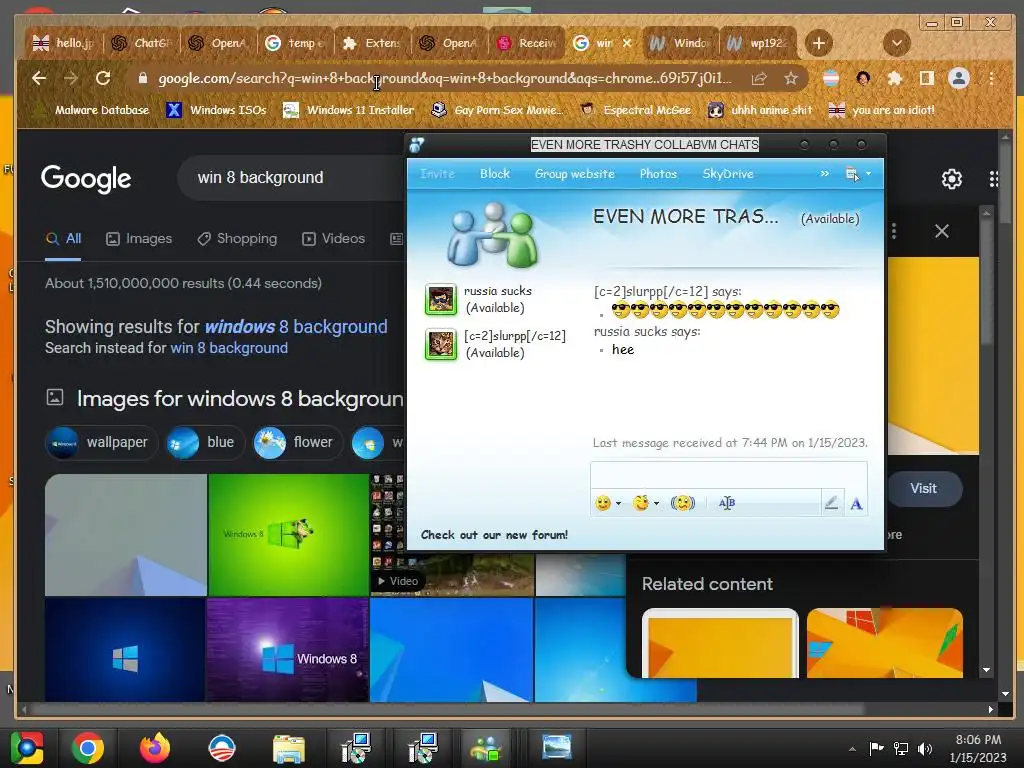Open the tab search dropdown chevron
Viewport: 1024px width, 768px height.
pos(897,44)
